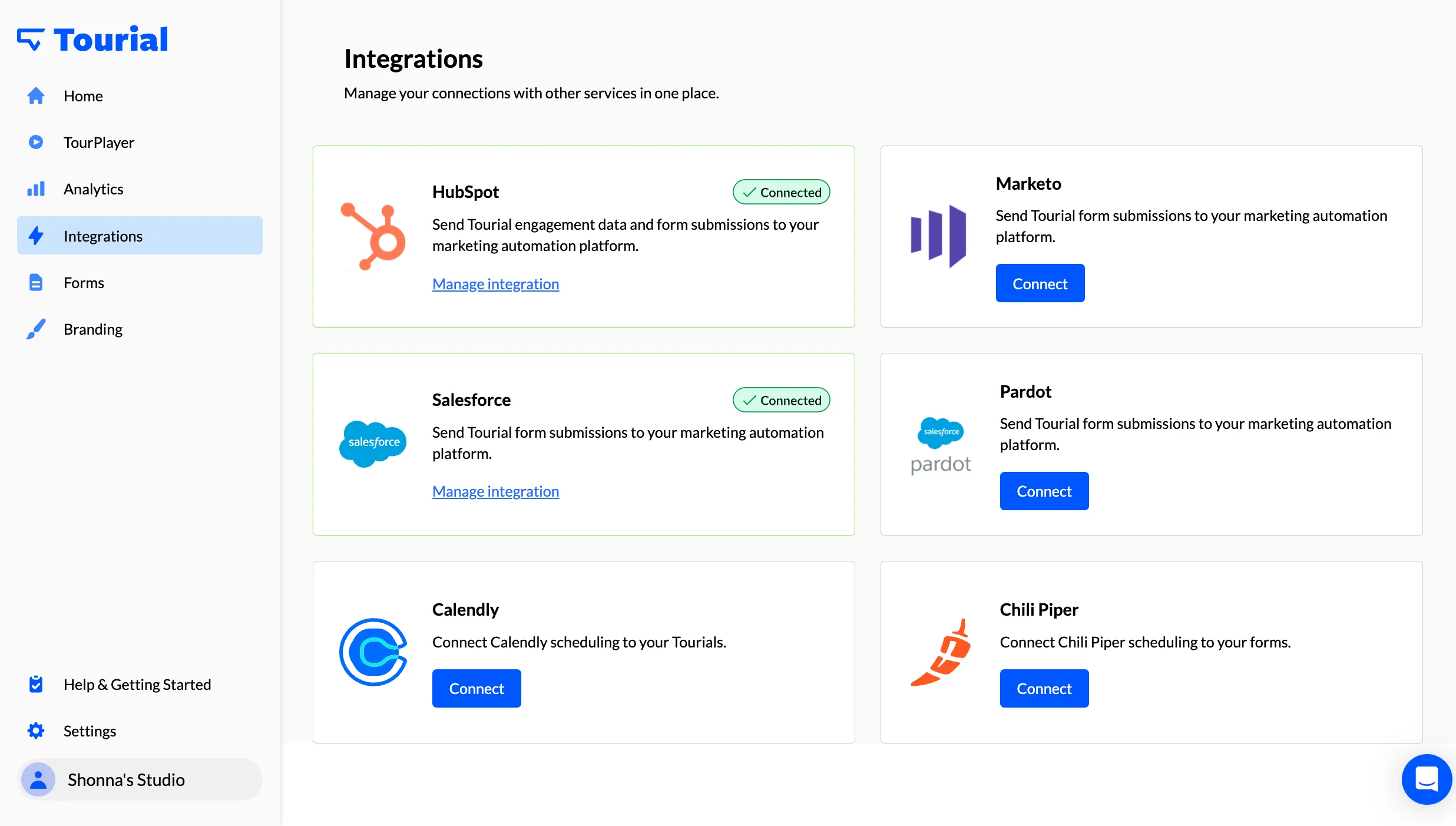Click Salesforce Connected status badge
This screenshot has height=826, width=1456.
(781, 400)
